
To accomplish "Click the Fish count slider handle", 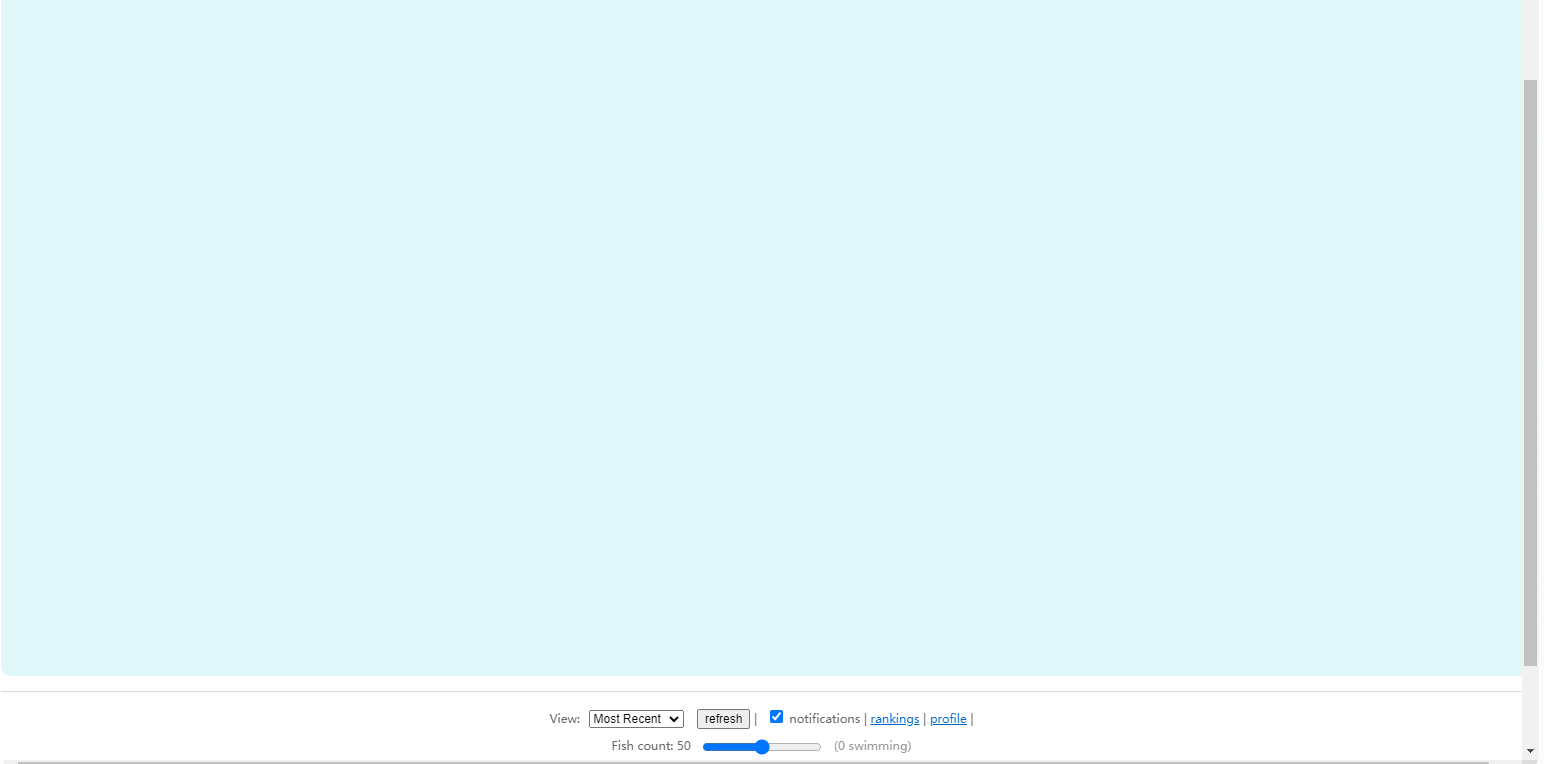I will (x=762, y=747).
